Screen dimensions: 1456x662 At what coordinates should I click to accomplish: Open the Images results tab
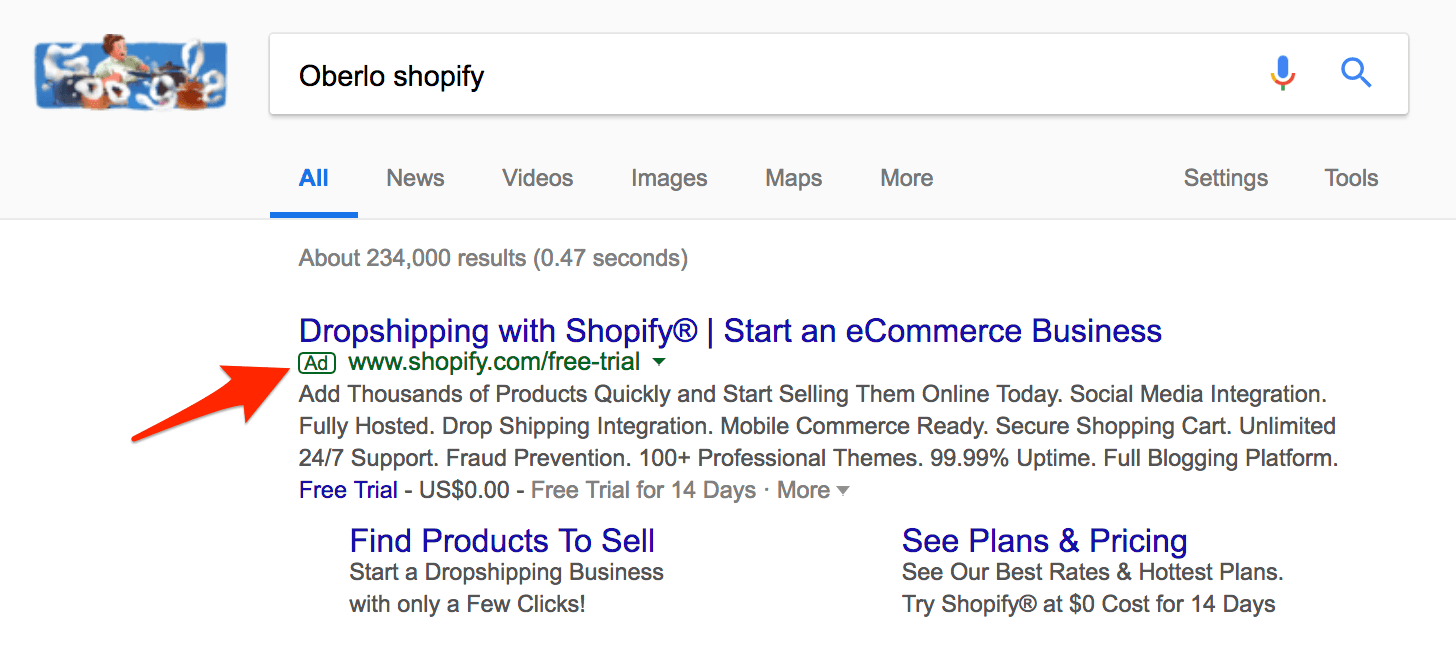669,178
